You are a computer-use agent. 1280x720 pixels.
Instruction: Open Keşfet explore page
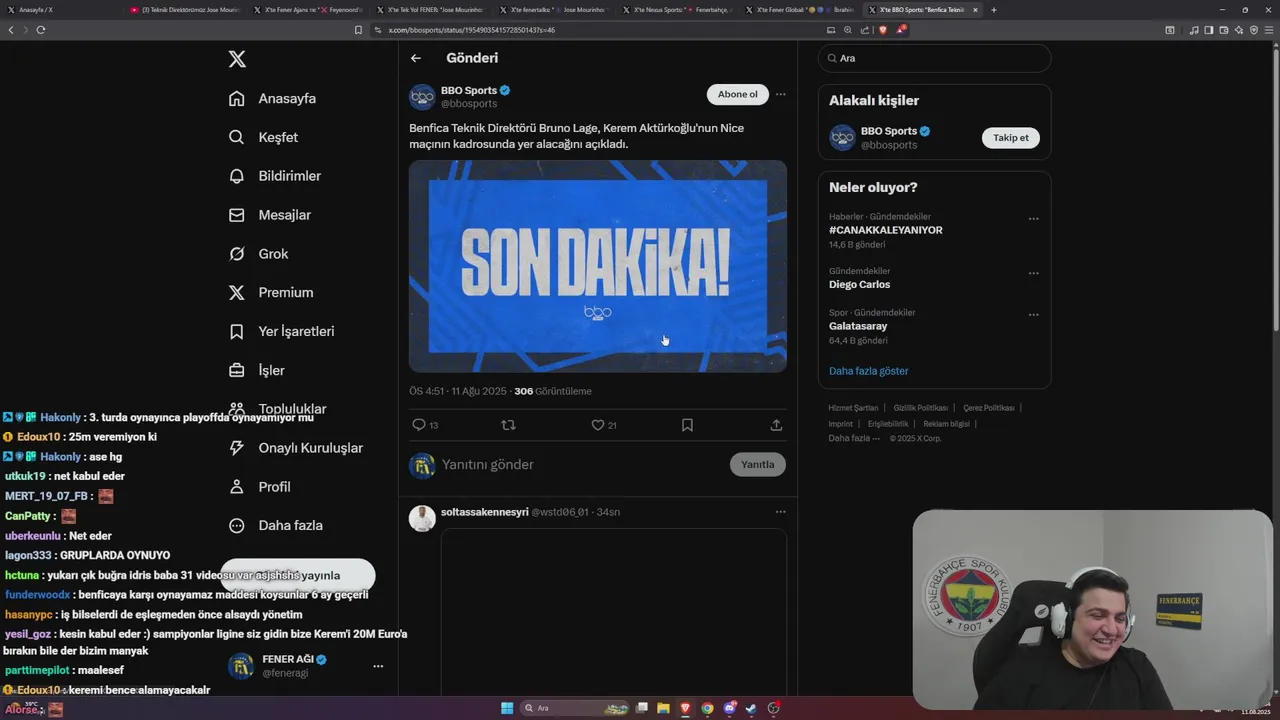[263, 137]
